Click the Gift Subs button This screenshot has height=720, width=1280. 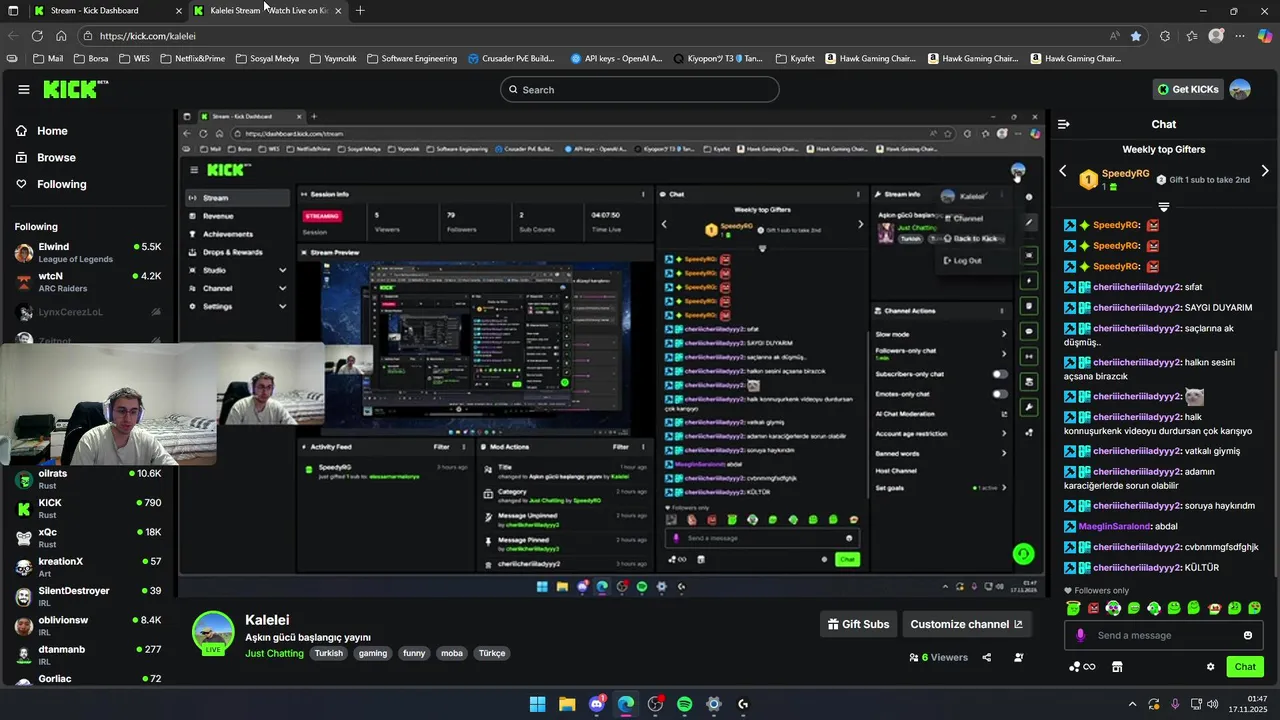[x=858, y=624]
